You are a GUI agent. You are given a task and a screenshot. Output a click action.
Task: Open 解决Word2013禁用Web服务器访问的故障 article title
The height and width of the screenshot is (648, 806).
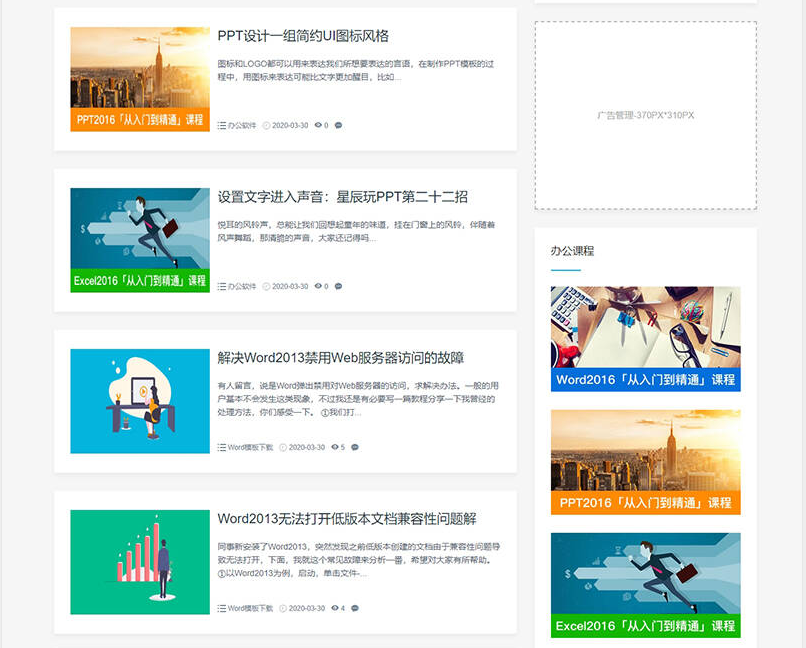(x=340, y=358)
